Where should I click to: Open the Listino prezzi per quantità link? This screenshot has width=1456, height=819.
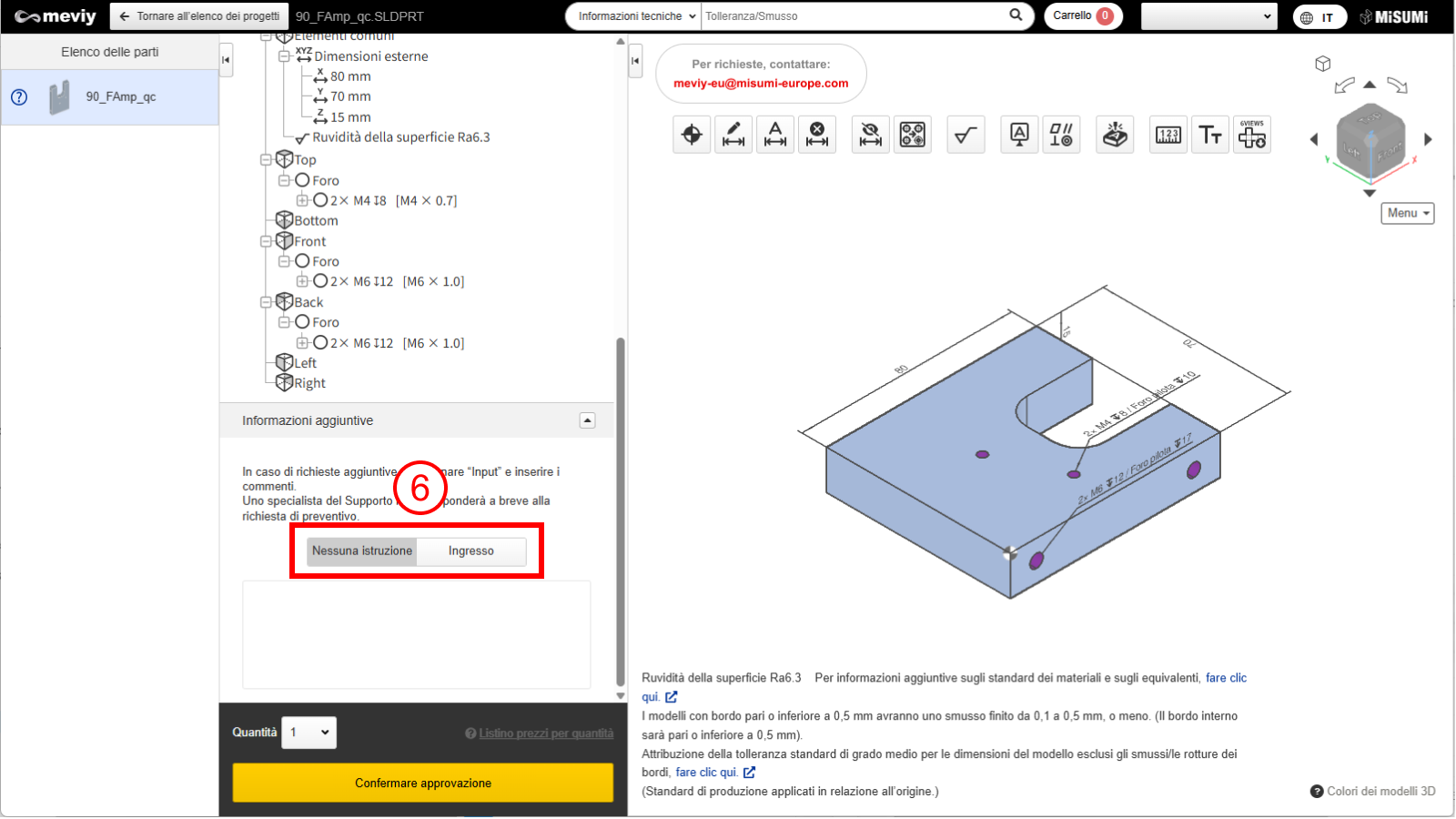click(x=546, y=733)
